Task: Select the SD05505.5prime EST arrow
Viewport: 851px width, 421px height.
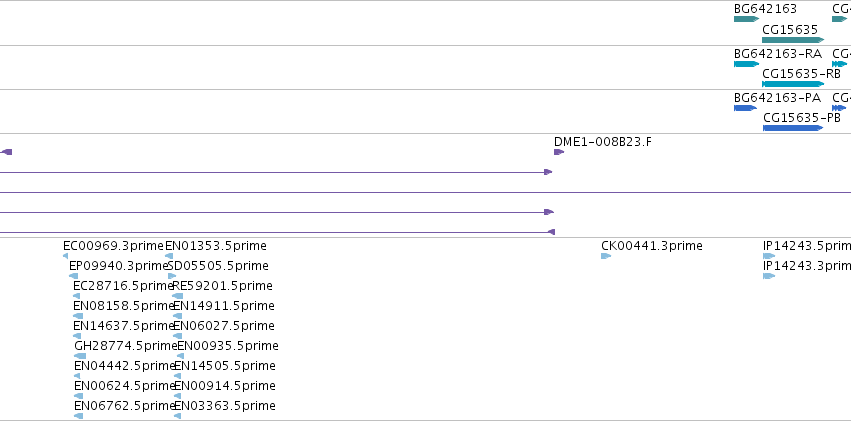Action: tap(172, 276)
